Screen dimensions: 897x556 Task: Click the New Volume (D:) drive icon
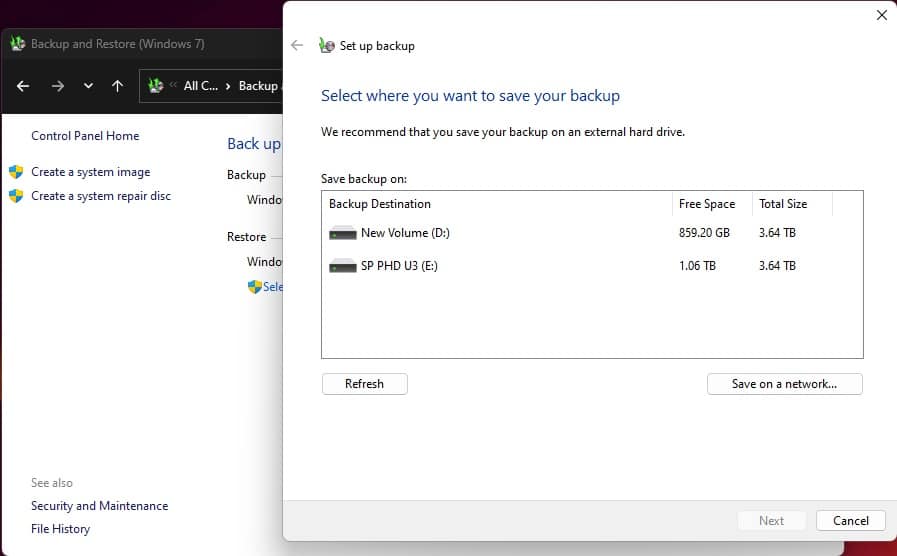343,233
